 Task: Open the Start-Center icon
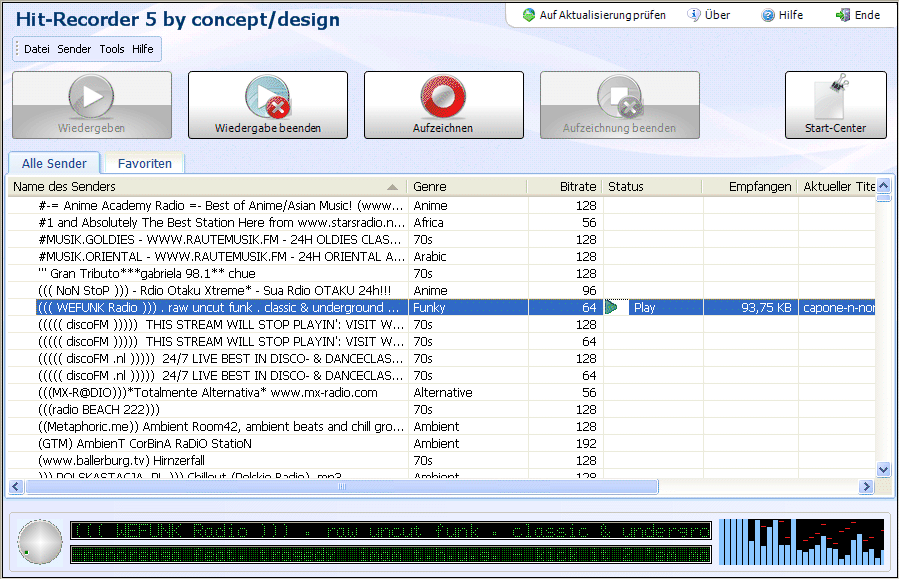pyautogui.click(x=835, y=98)
